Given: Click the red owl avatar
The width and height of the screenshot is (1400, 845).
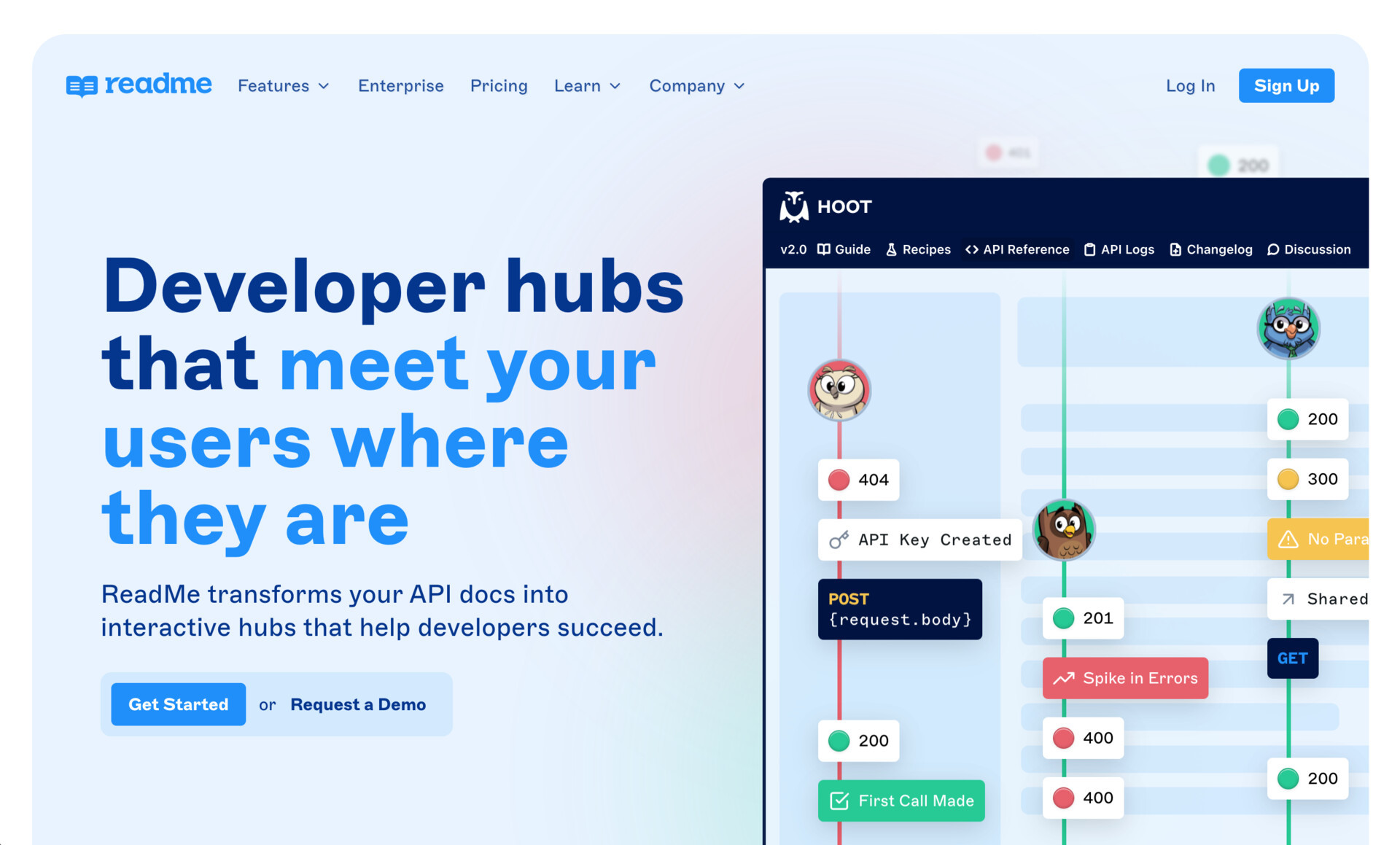Looking at the screenshot, I should coord(839,390).
